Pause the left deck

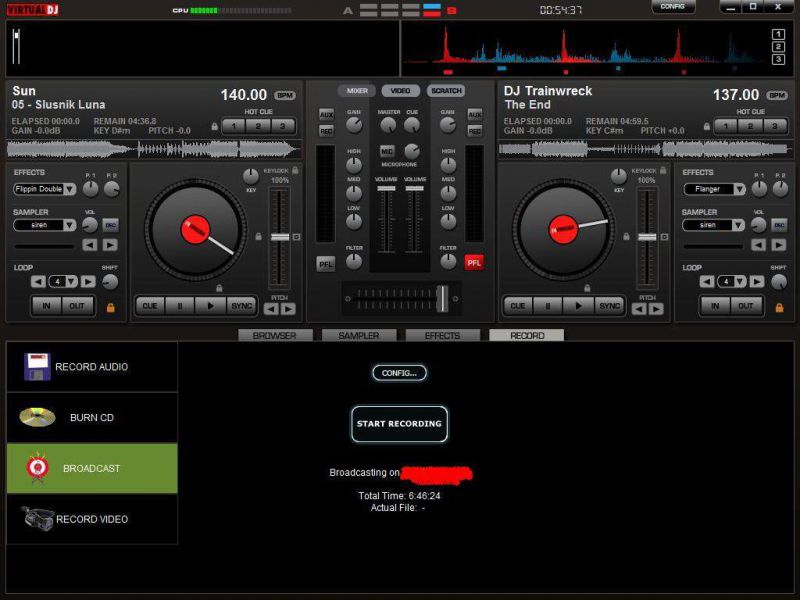[180, 306]
